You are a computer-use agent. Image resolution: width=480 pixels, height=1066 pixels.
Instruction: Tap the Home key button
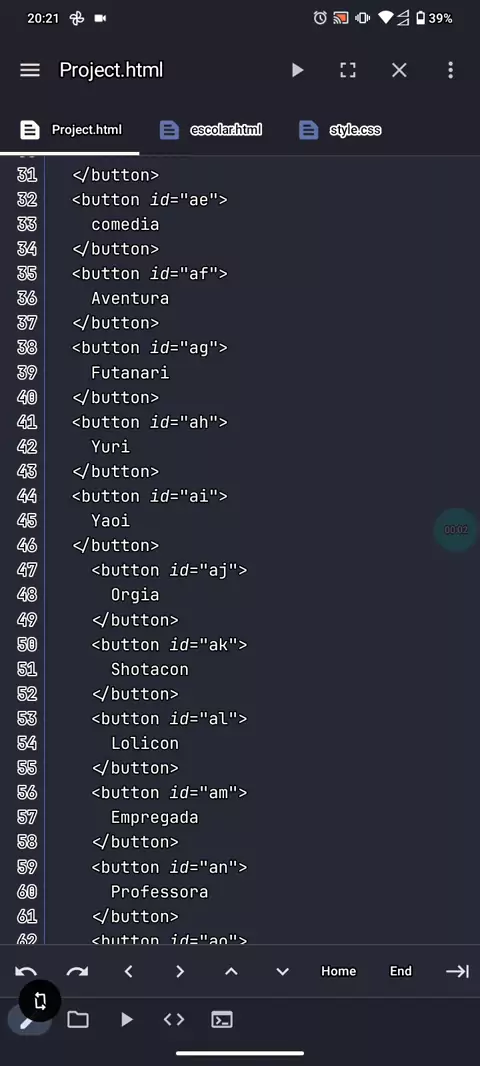339,971
